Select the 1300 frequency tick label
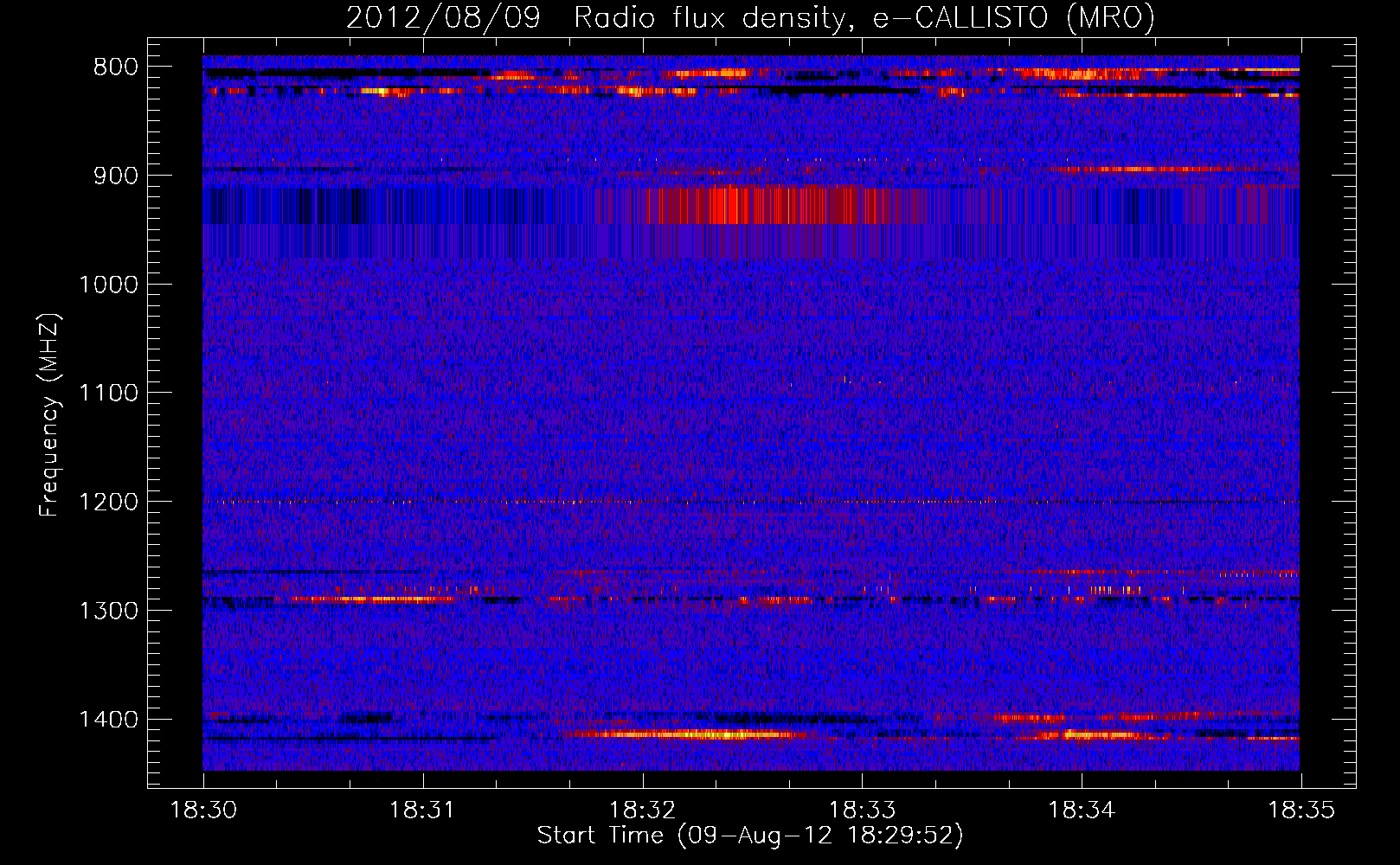The image size is (1400, 865). pyautogui.click(x=108, y=611)
